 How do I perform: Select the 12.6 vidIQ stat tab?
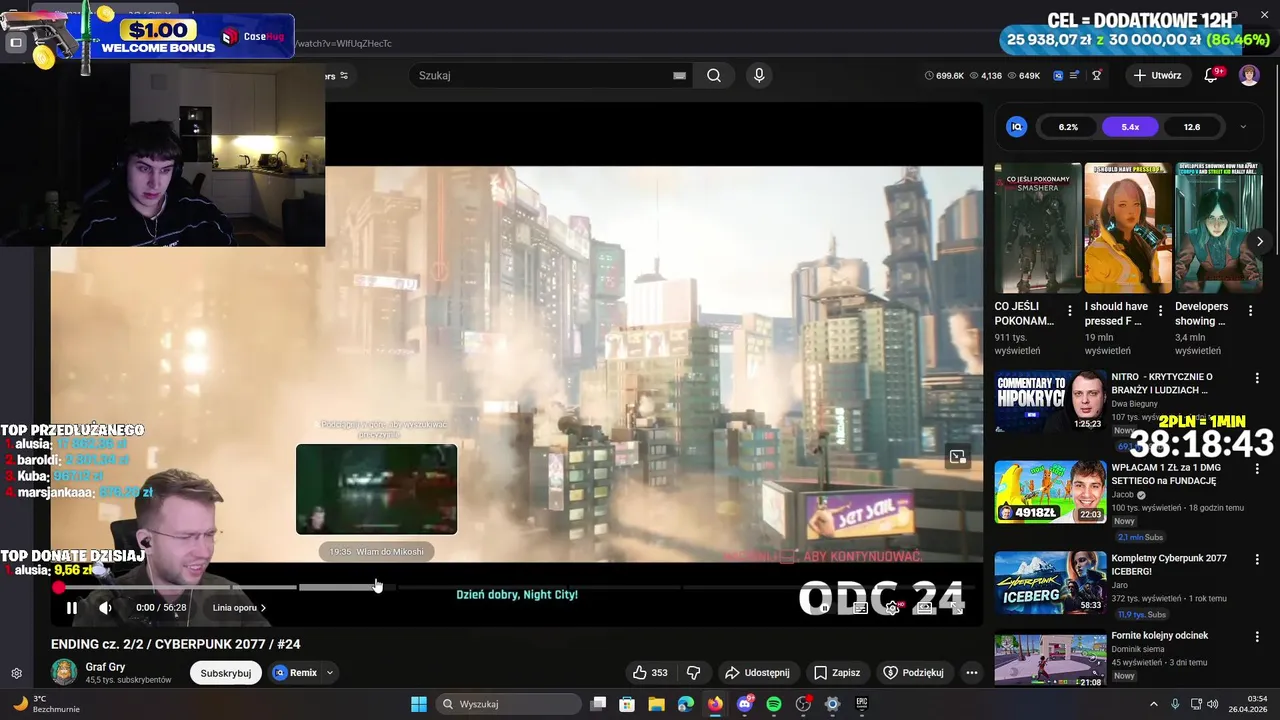coord(1192,127)
